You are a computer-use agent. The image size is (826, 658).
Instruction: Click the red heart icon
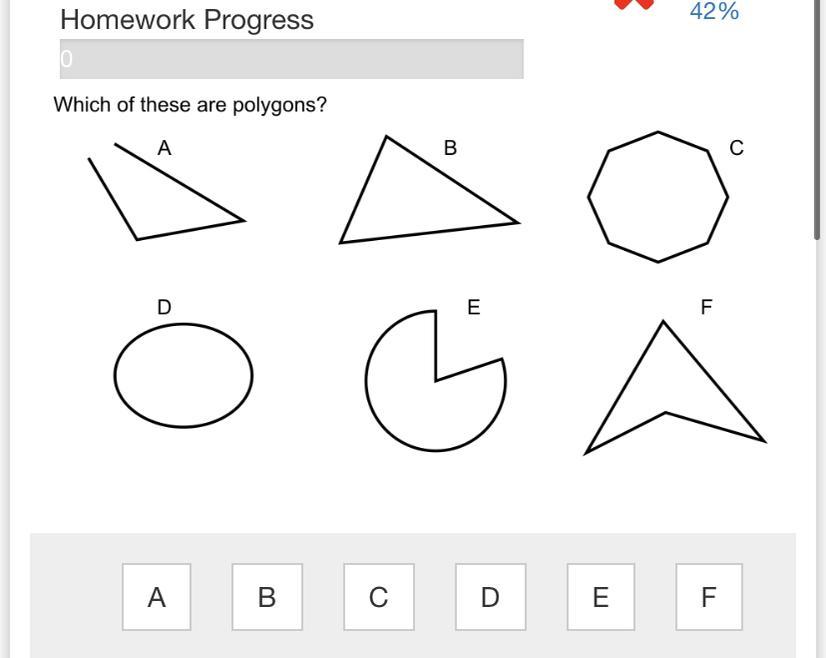(x=633, y=4)
